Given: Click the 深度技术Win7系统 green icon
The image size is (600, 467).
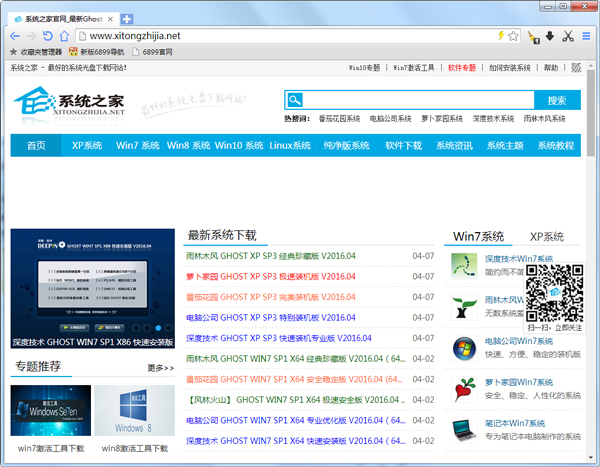Looking at the screenshot, I should tap(464, 266).
